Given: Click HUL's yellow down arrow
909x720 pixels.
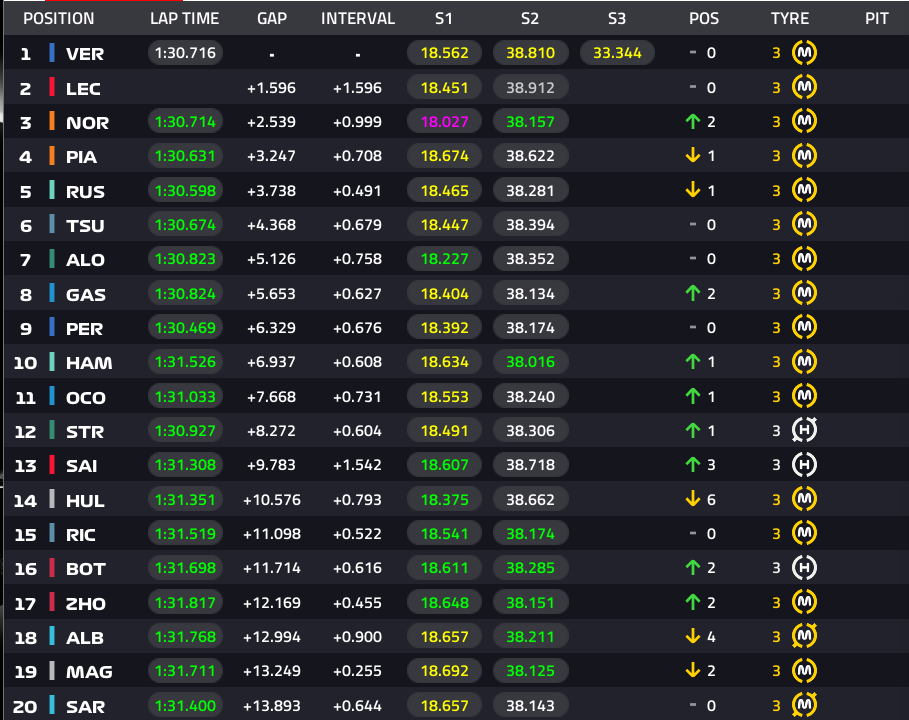Looking at the screenshot, I should [x=693, y=499].
